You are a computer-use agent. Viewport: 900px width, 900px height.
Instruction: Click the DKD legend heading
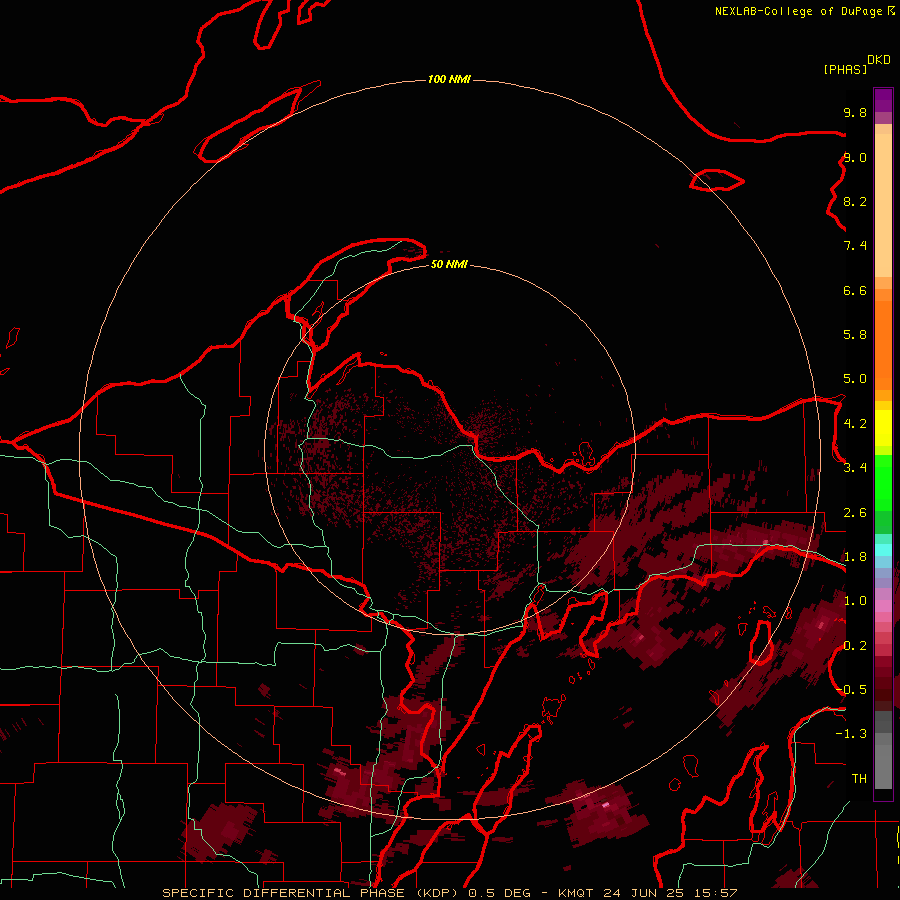879,60
